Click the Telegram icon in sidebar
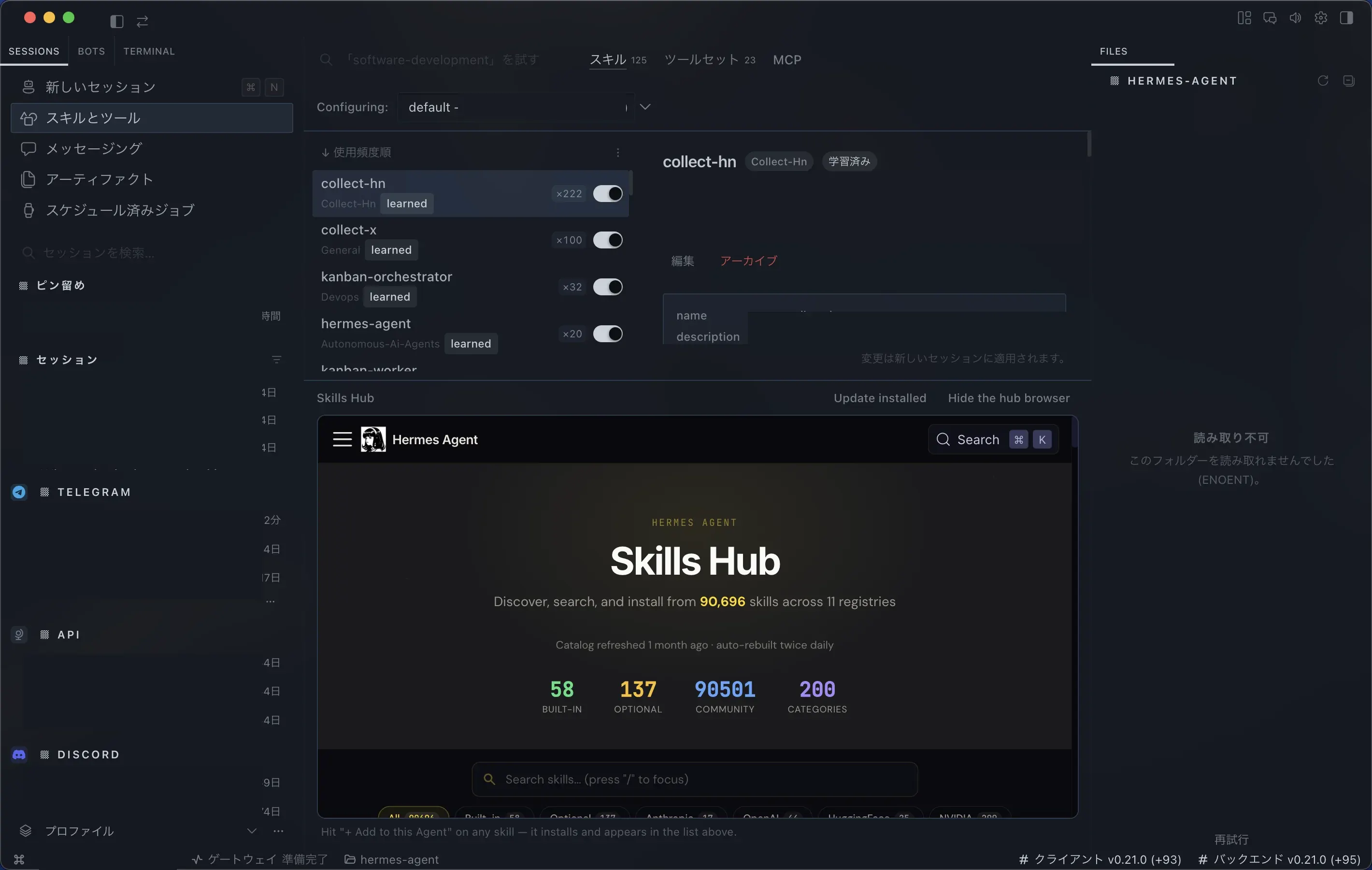 (x=19, y=492)
